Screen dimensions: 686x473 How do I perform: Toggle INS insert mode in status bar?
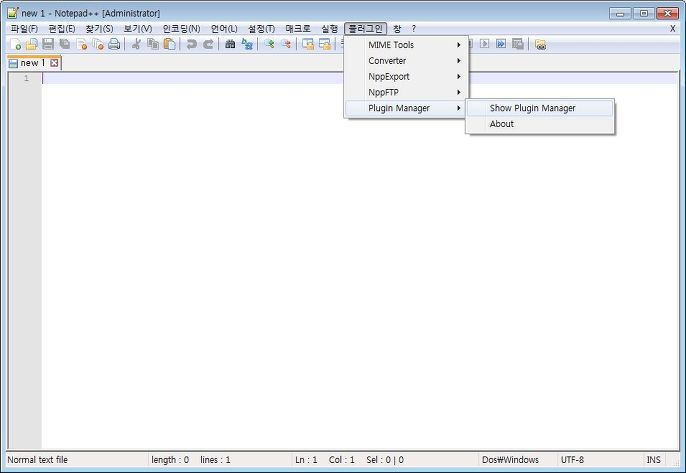[x=654, y=460]
